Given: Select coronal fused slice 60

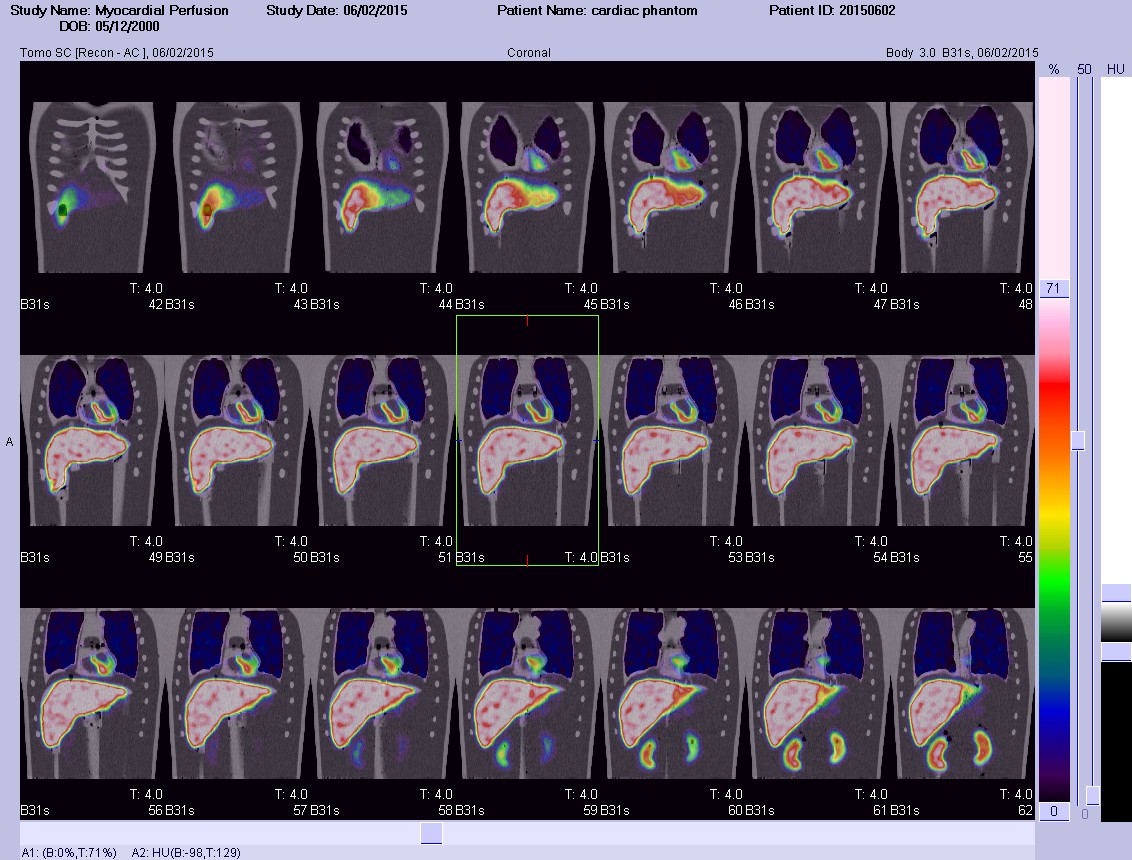Looking at the screenshot, I should [x=672, y=694].
